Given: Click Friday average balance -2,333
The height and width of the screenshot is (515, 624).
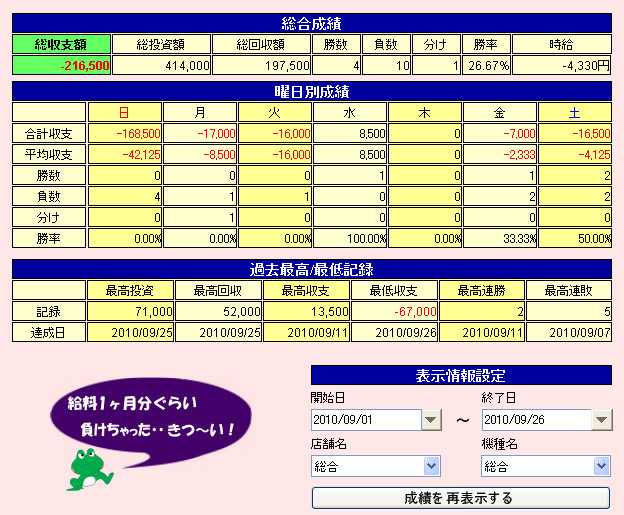Looking at the screenshot, I should (x=500, y=154).
